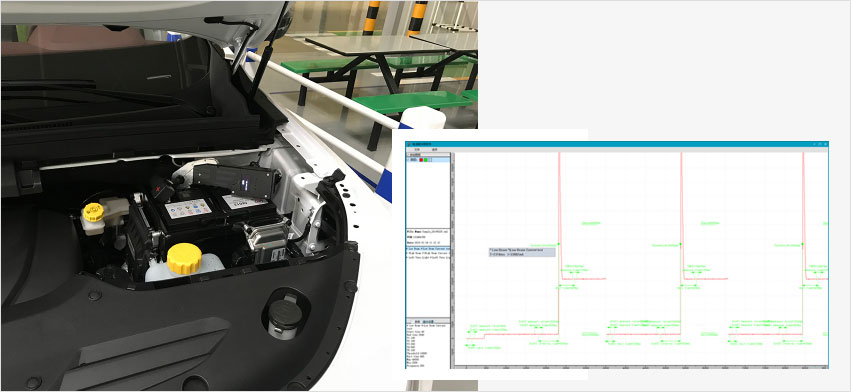Minimize the waveform analysis window
This screenshot has width=852, height=392.
coord(815,144)
